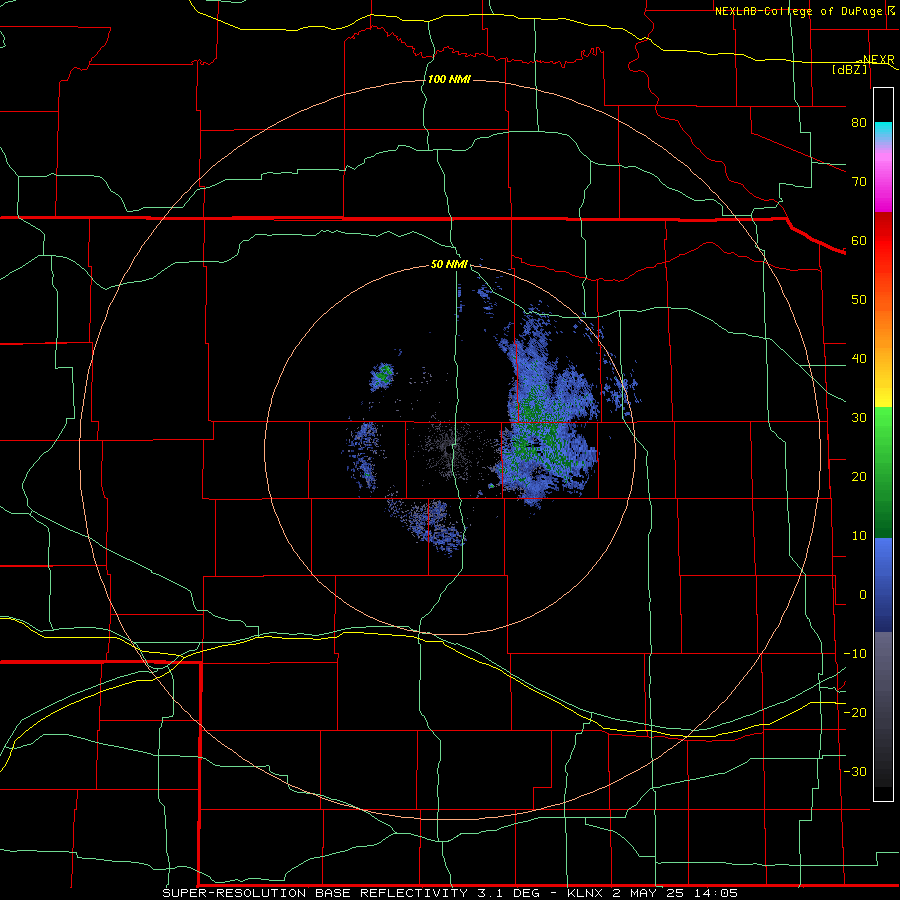Image resolution: width=900 pixels, height=900 pixels.
Task: Click the 50 dBZ scale value
Action: [859, 300]
